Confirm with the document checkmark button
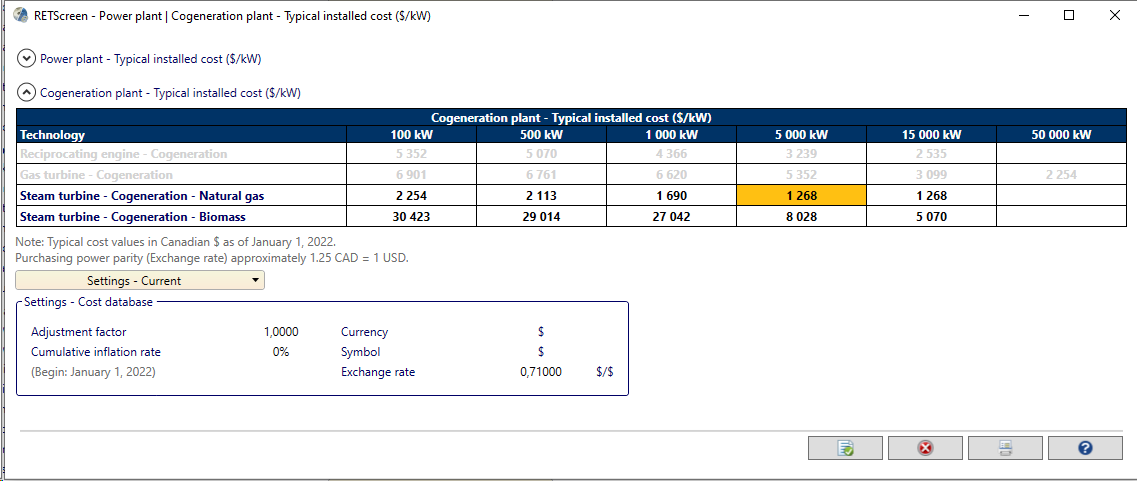 click(845, 448)
